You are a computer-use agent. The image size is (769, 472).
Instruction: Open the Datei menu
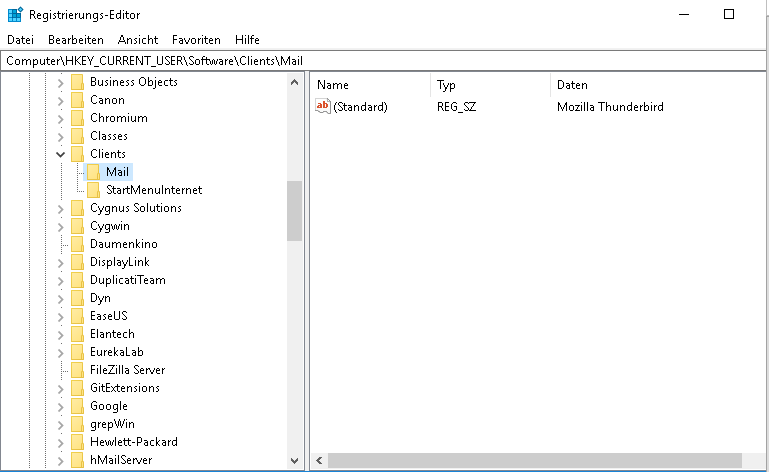[x=21, y=40]
